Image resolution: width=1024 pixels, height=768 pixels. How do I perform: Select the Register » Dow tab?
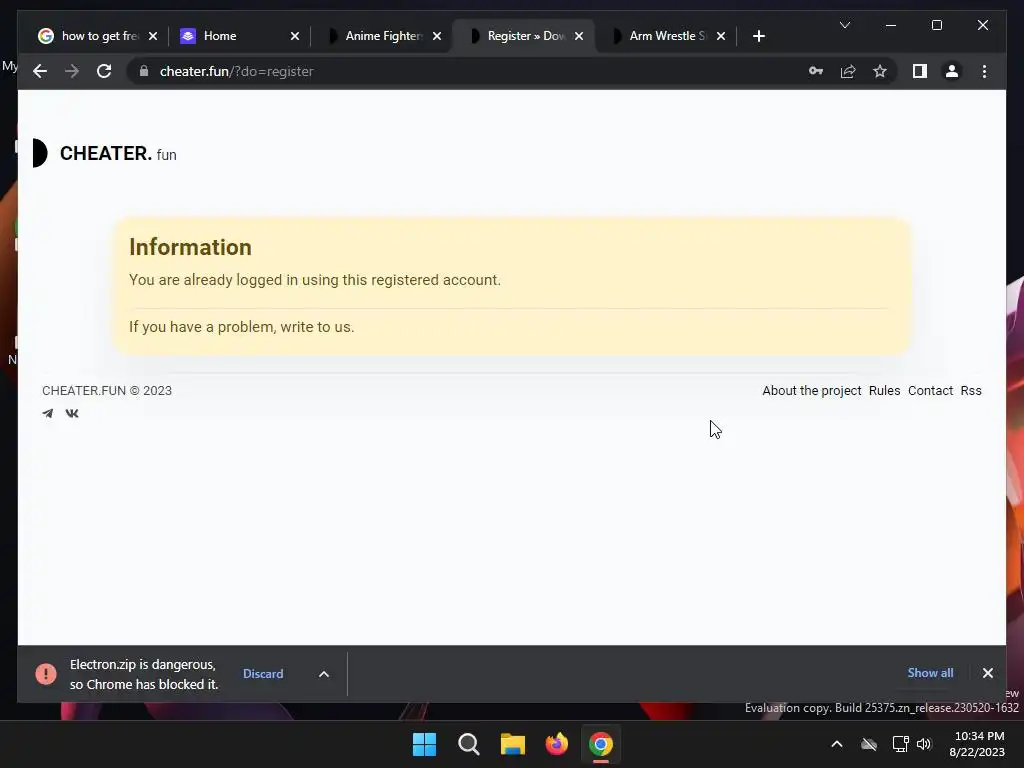point(526,36)
